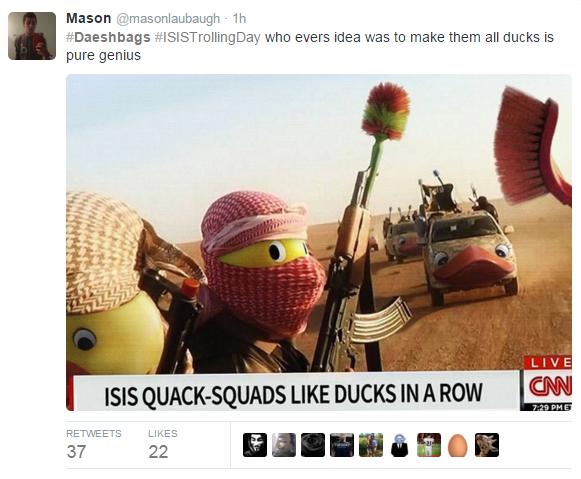Click the CNN logo in the image
The width and height of the screenshot is (581, 479).
tap(550, 386)
